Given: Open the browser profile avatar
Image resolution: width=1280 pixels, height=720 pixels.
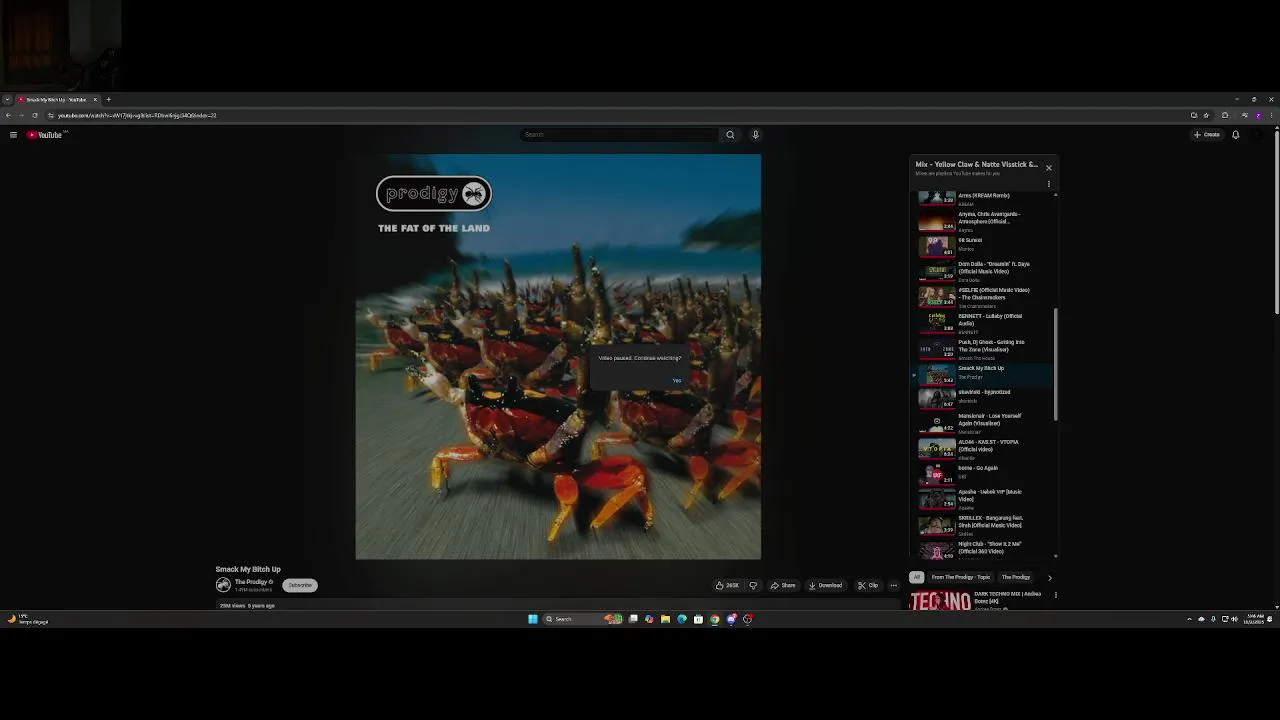Looking at the screenshot, I should (x=1258, y=115).
